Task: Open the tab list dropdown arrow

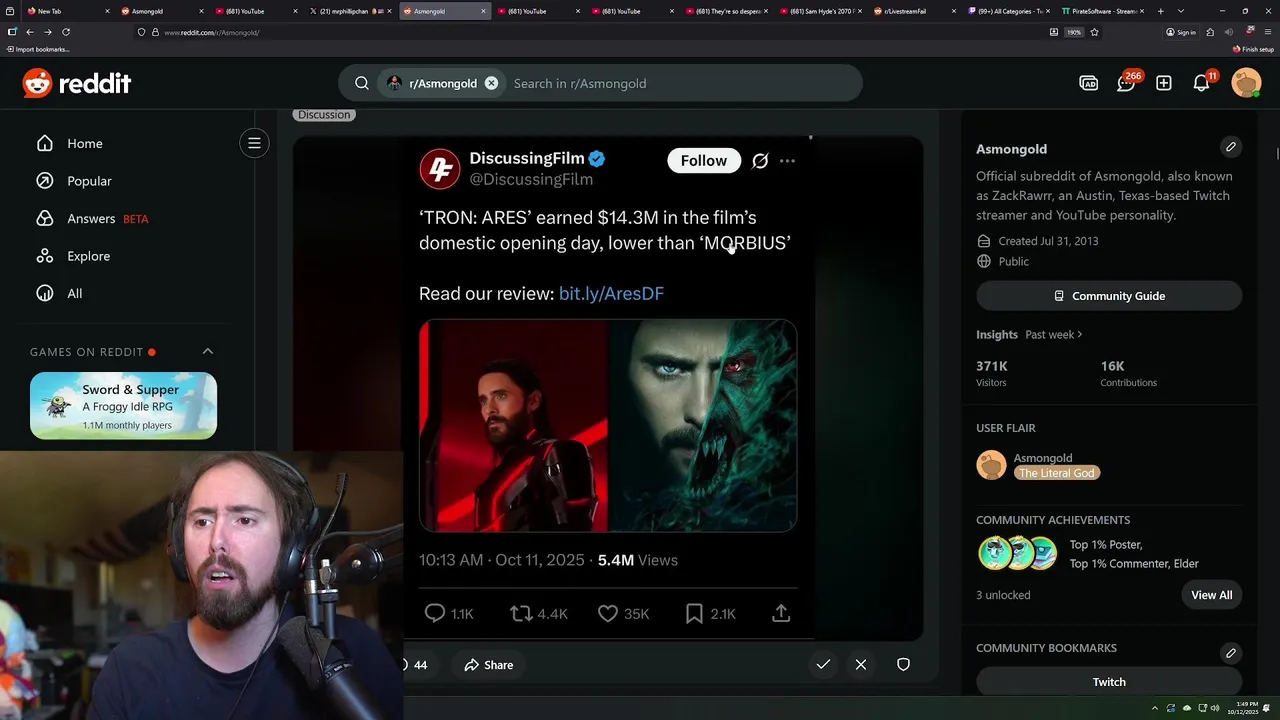Action: (1181, 11)
